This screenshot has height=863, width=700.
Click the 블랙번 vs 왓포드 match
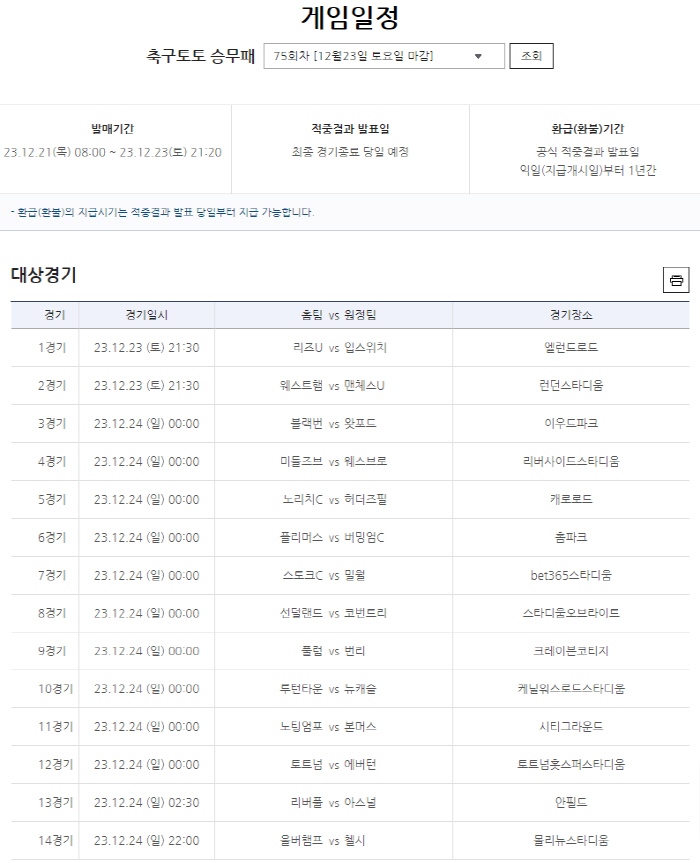tap(333, 424)
